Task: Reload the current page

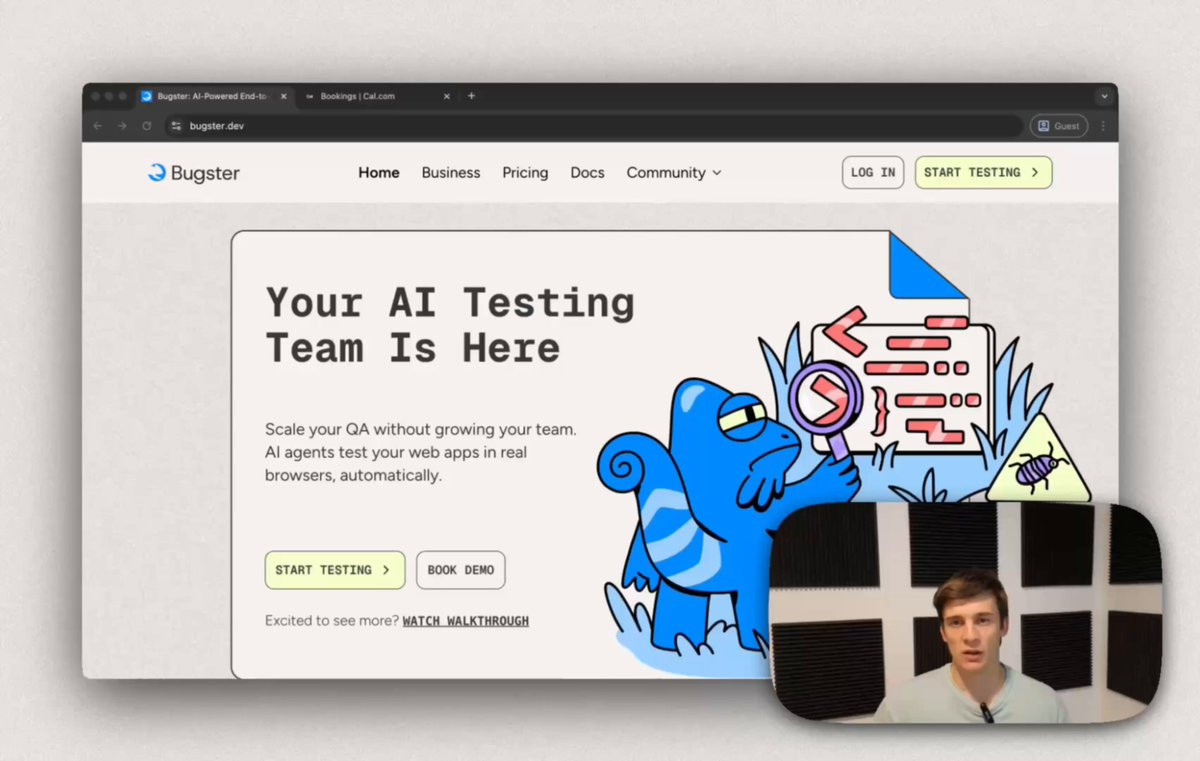Action: pos(147,126)
